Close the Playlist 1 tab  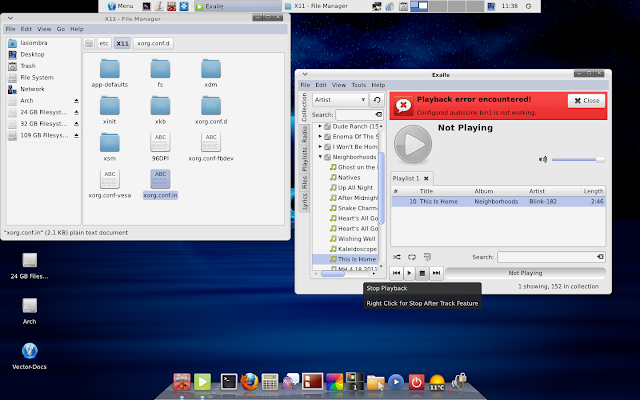[x=426, y=178]
